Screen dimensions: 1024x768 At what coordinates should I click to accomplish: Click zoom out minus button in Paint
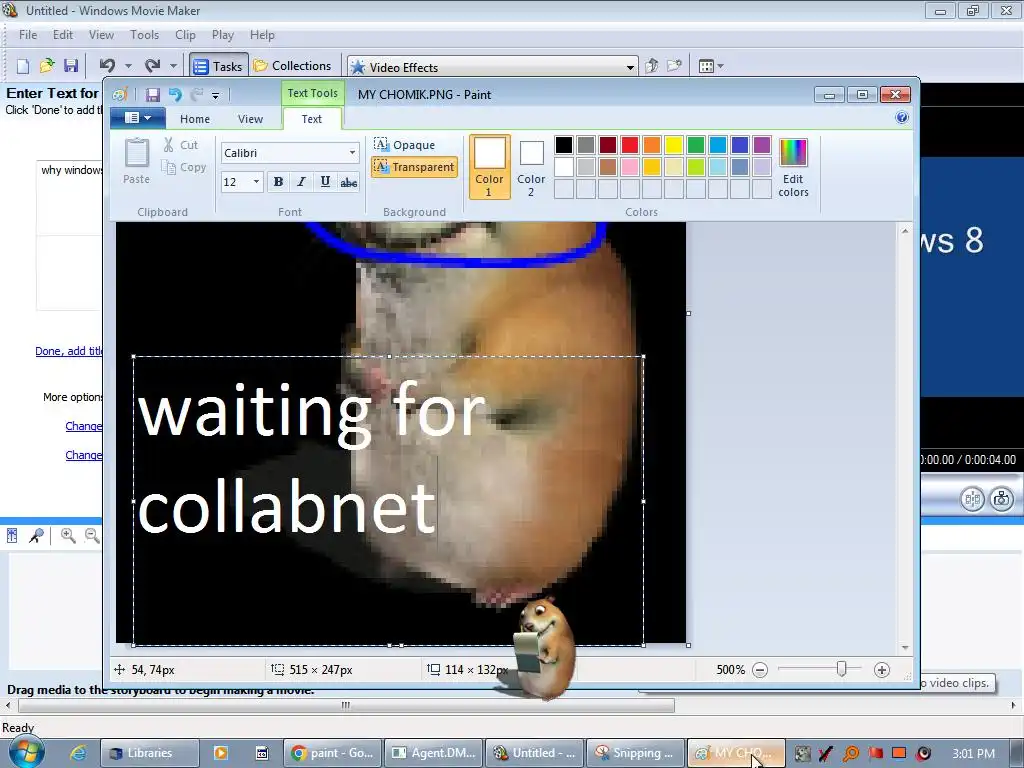[x=760, y=670]
